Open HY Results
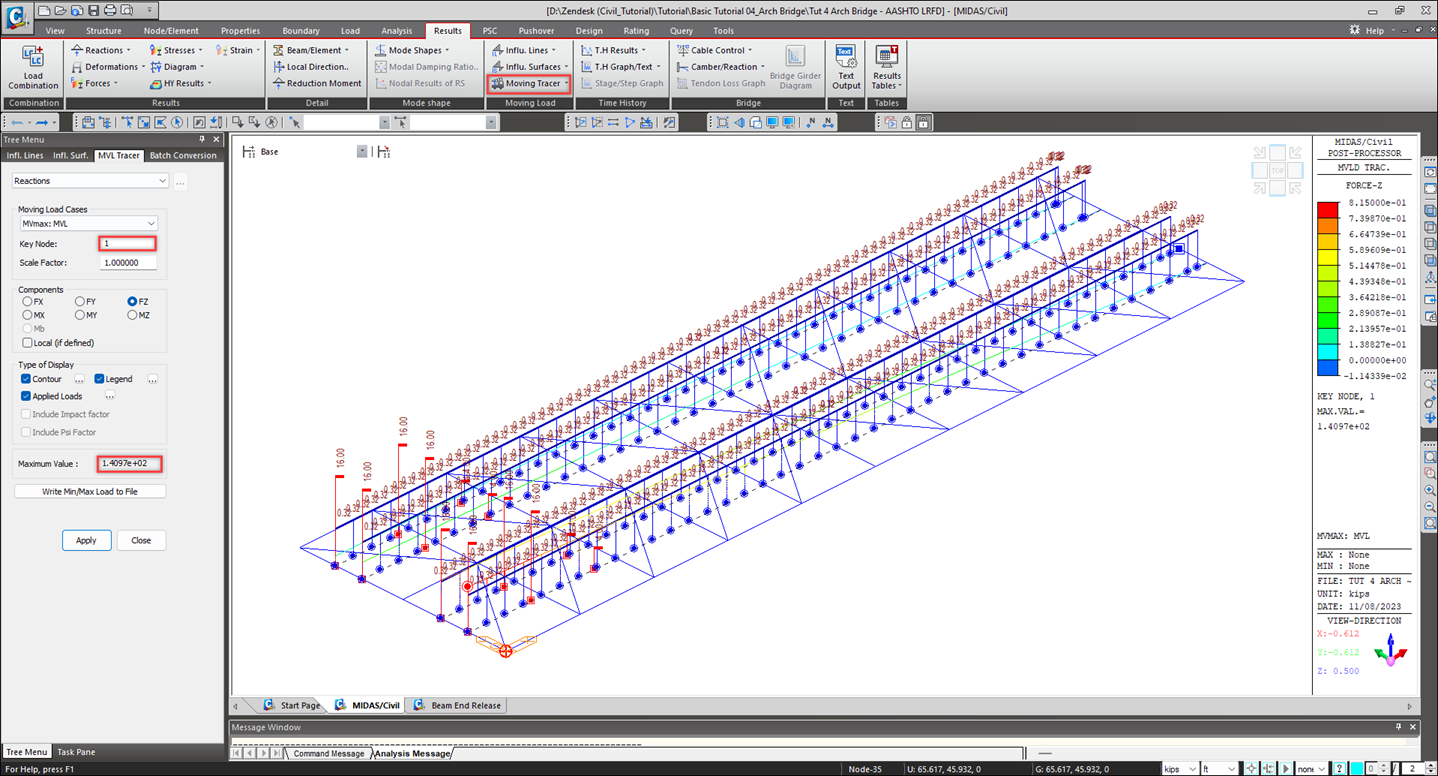The image size is (1438, 776). tap(180, 84)
